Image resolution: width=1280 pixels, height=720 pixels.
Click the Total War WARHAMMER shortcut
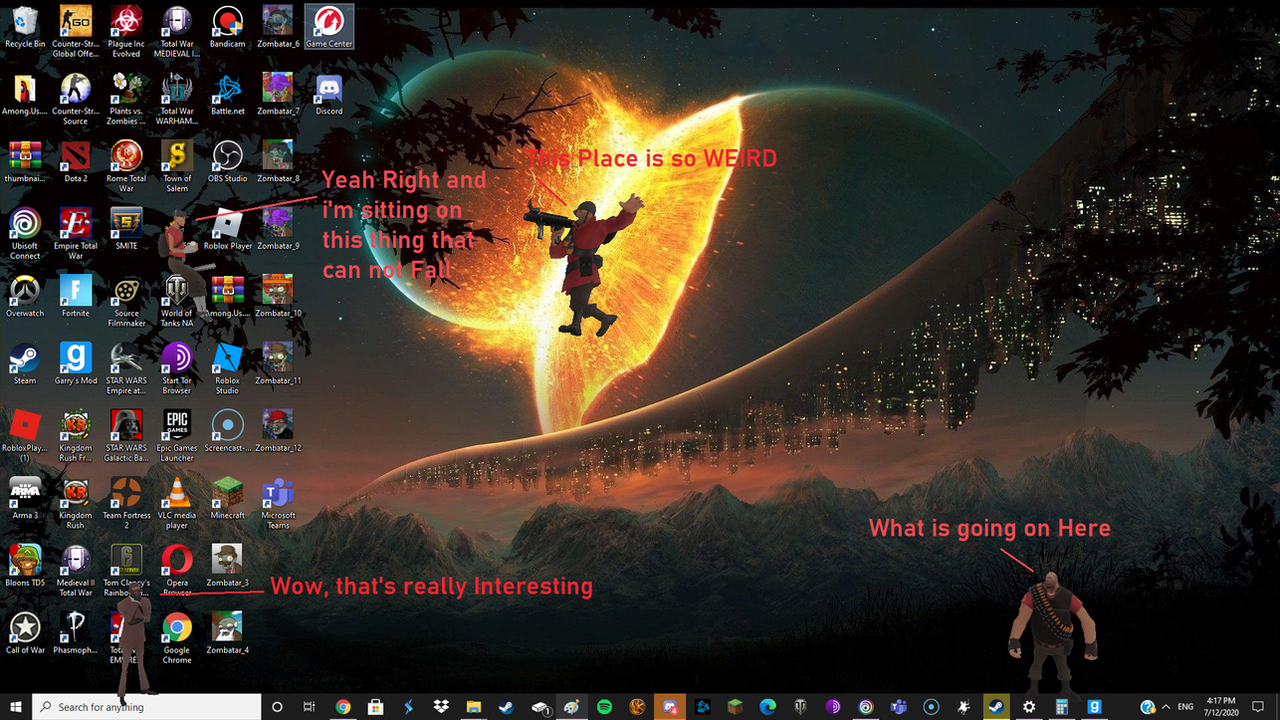click(177, 98)
